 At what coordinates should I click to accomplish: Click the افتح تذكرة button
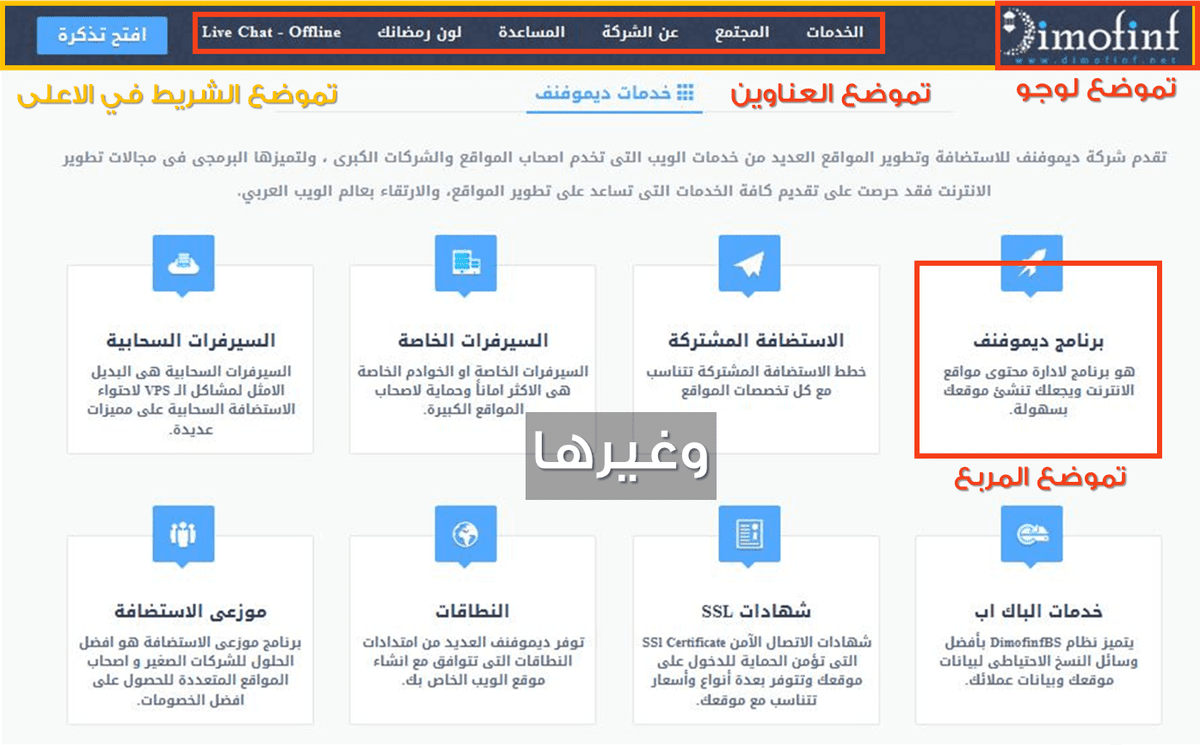(x=103, y=35)
